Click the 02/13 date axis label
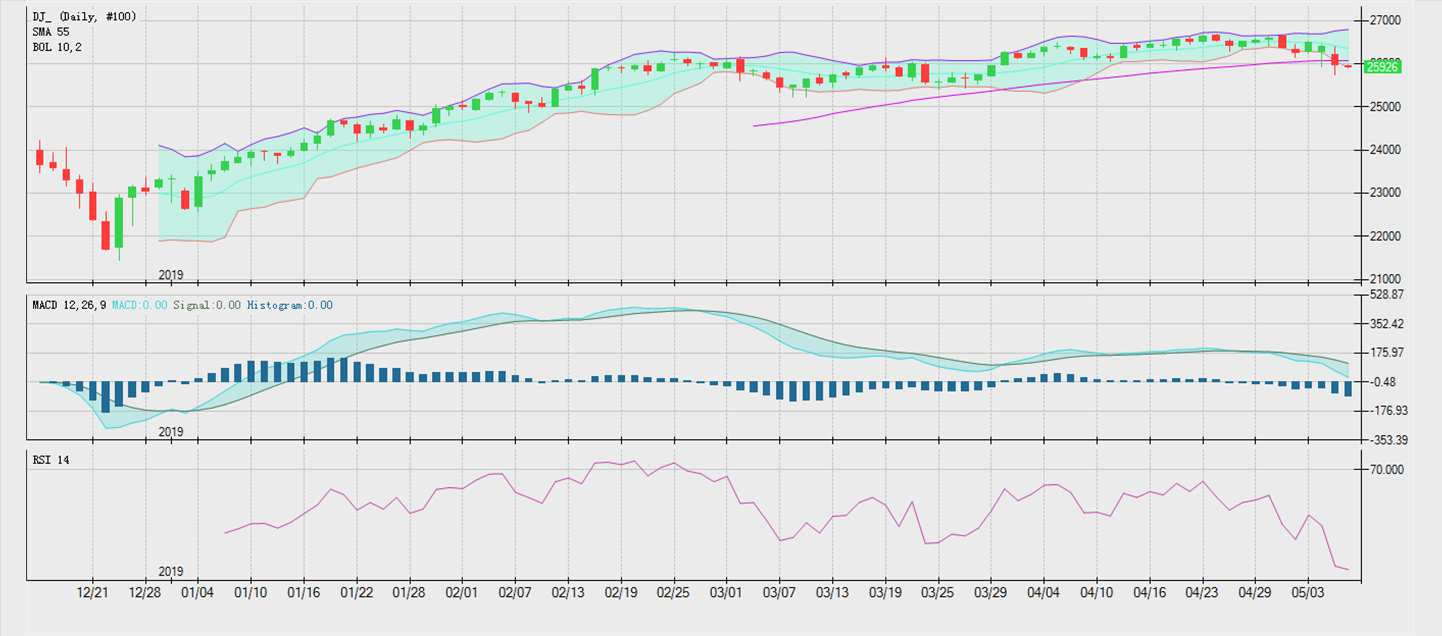The height and width of the screenshot is (636, 1442). click(567, 593)
